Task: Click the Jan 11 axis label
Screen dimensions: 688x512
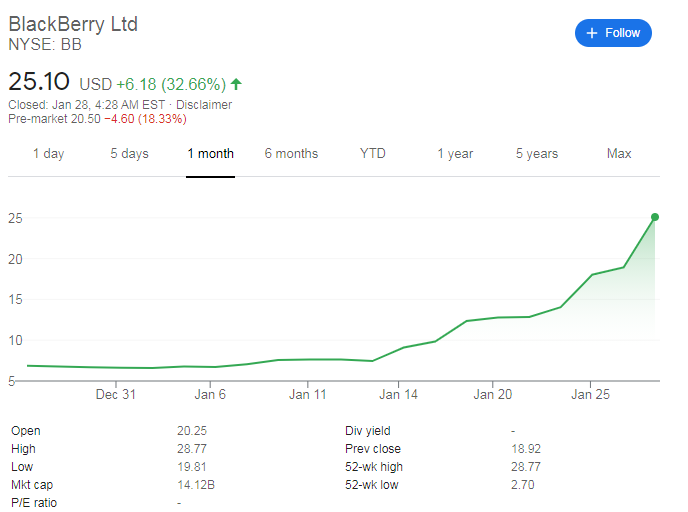Action: [308, 394]
